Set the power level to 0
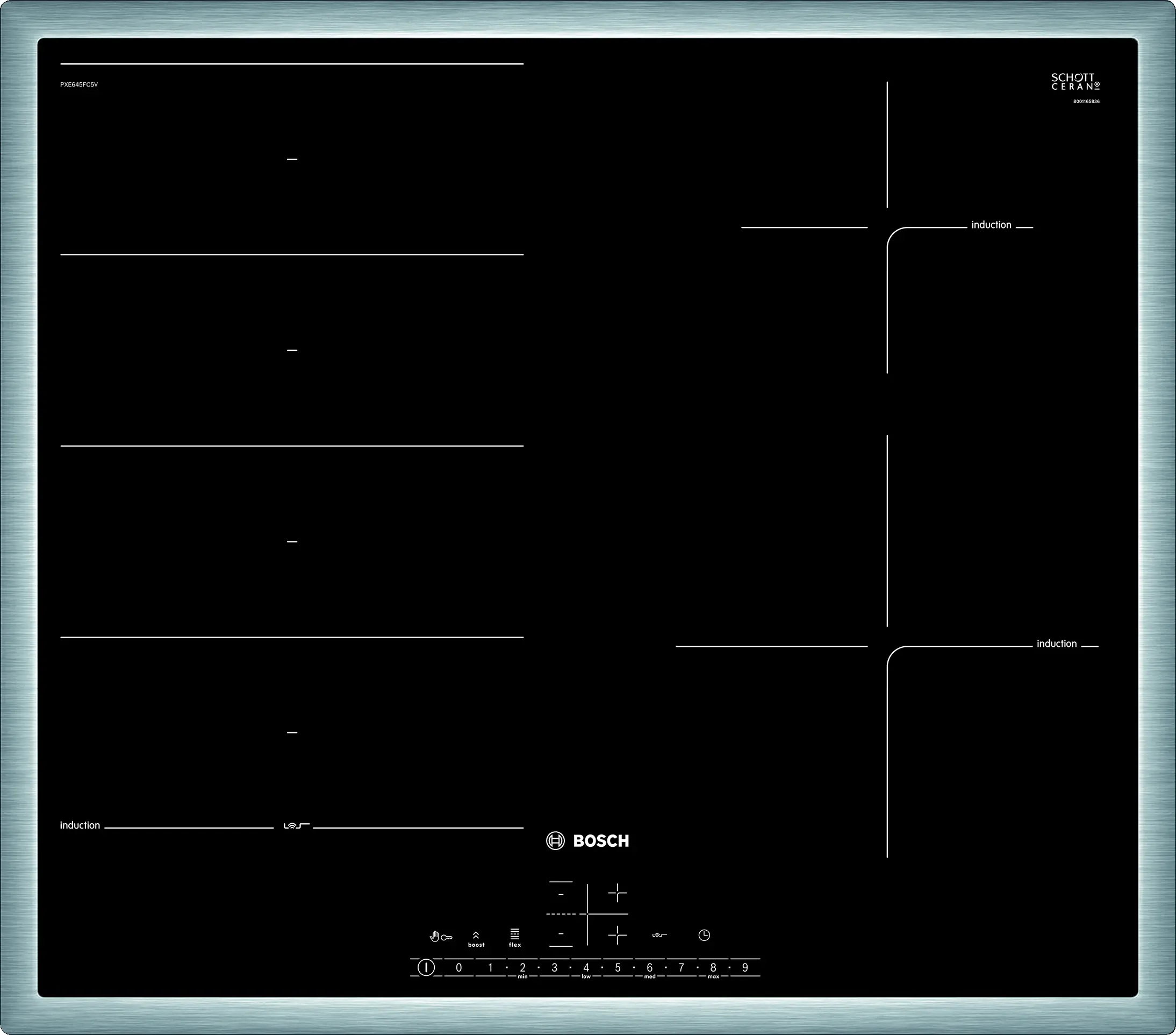 pyautogui.click(x=458, y=968)
